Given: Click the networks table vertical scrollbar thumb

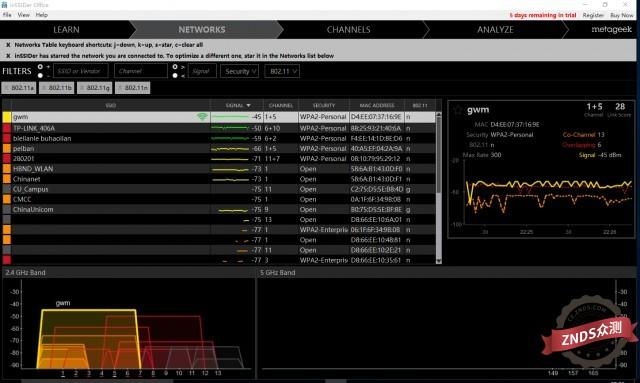Looking at the screenshot, I should (439, 155).
